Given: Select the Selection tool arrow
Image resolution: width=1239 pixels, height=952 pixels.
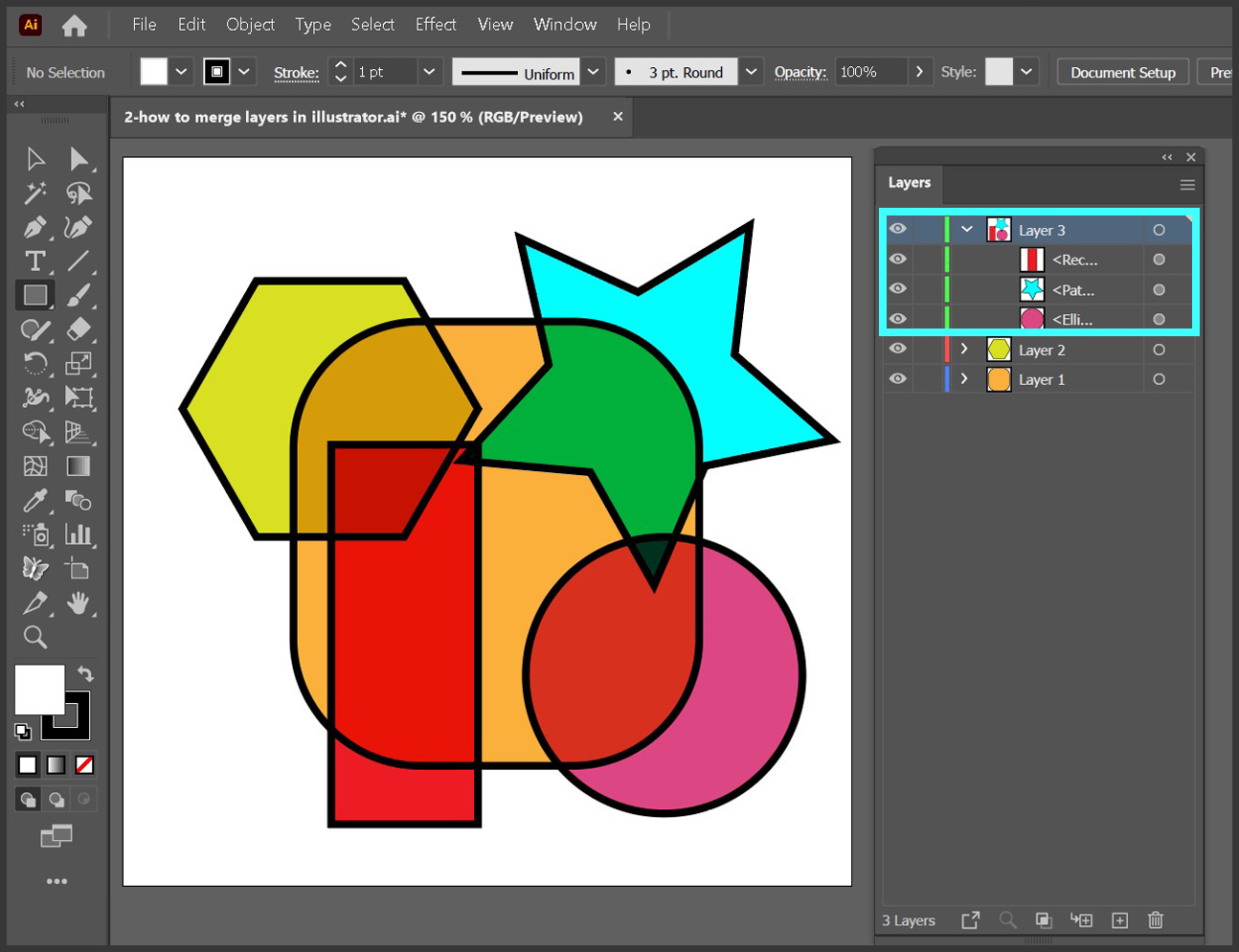Looking at the screenshot, I should [35, 159].
